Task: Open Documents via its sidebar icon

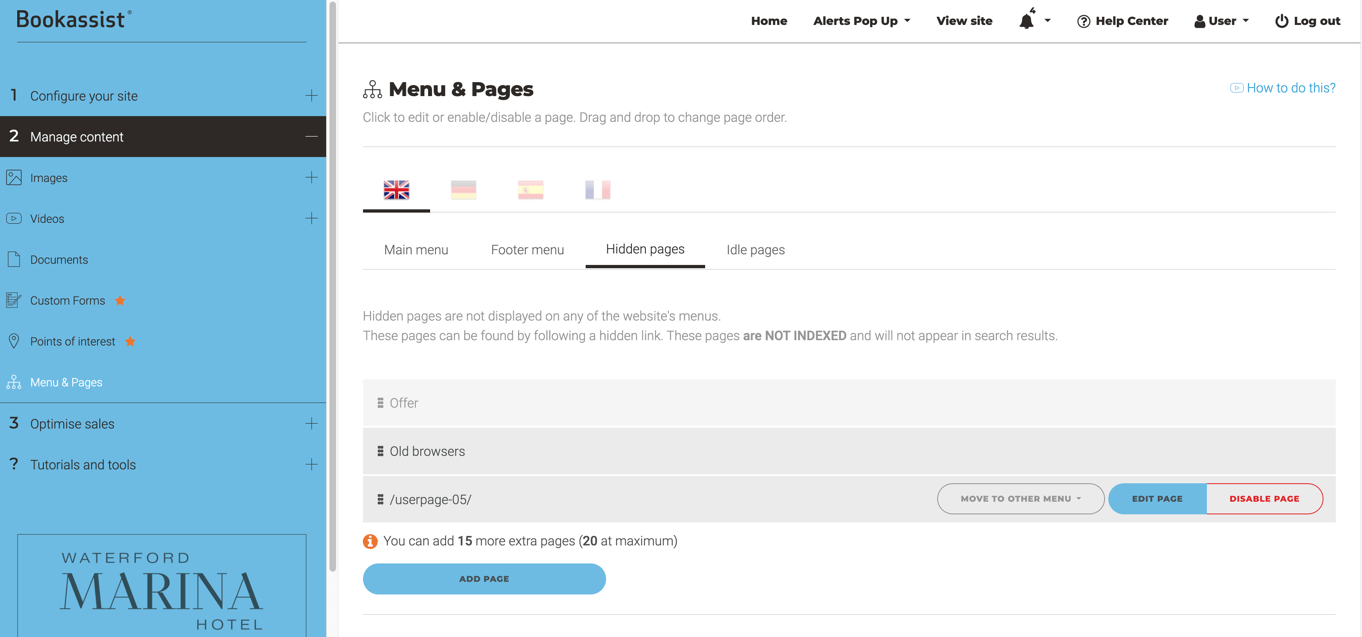Action: tap(14, 259)
